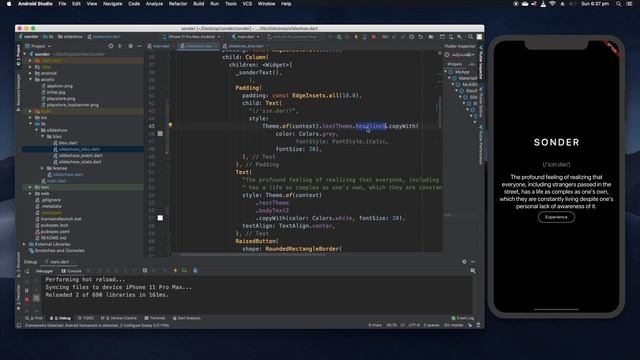The width and height of the screenshot is (640, 360).
Task: Open the Analyze menu
Action: coord(154,4)
